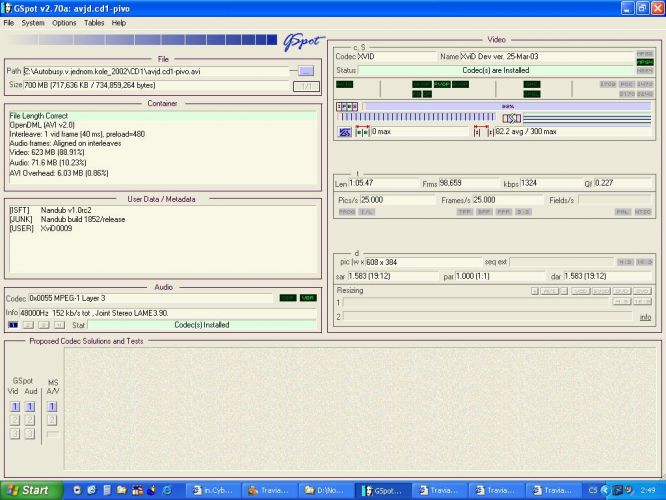Click GSpot Aud test button 1
666x500 pixels.
click(x=30, y=407)
